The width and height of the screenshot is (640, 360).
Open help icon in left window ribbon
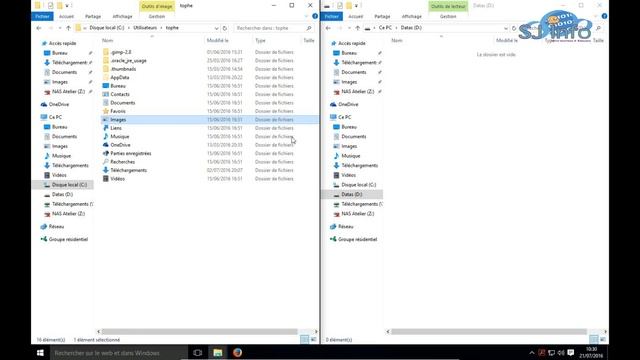[315, 16]
